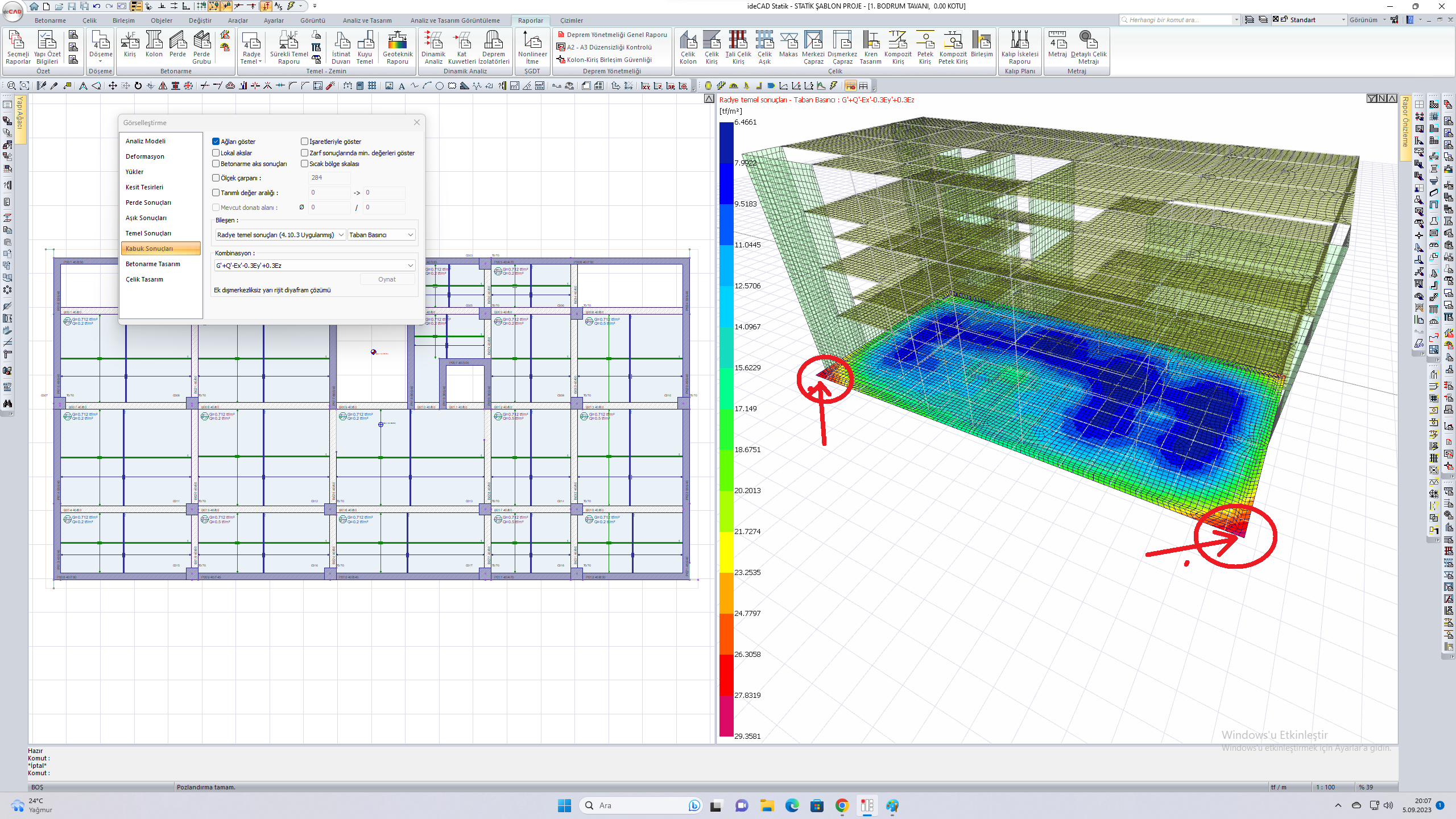Click the Döşeme report icon
The height and width of the screenshot is (819, 1456).
[x=101, y=44]
